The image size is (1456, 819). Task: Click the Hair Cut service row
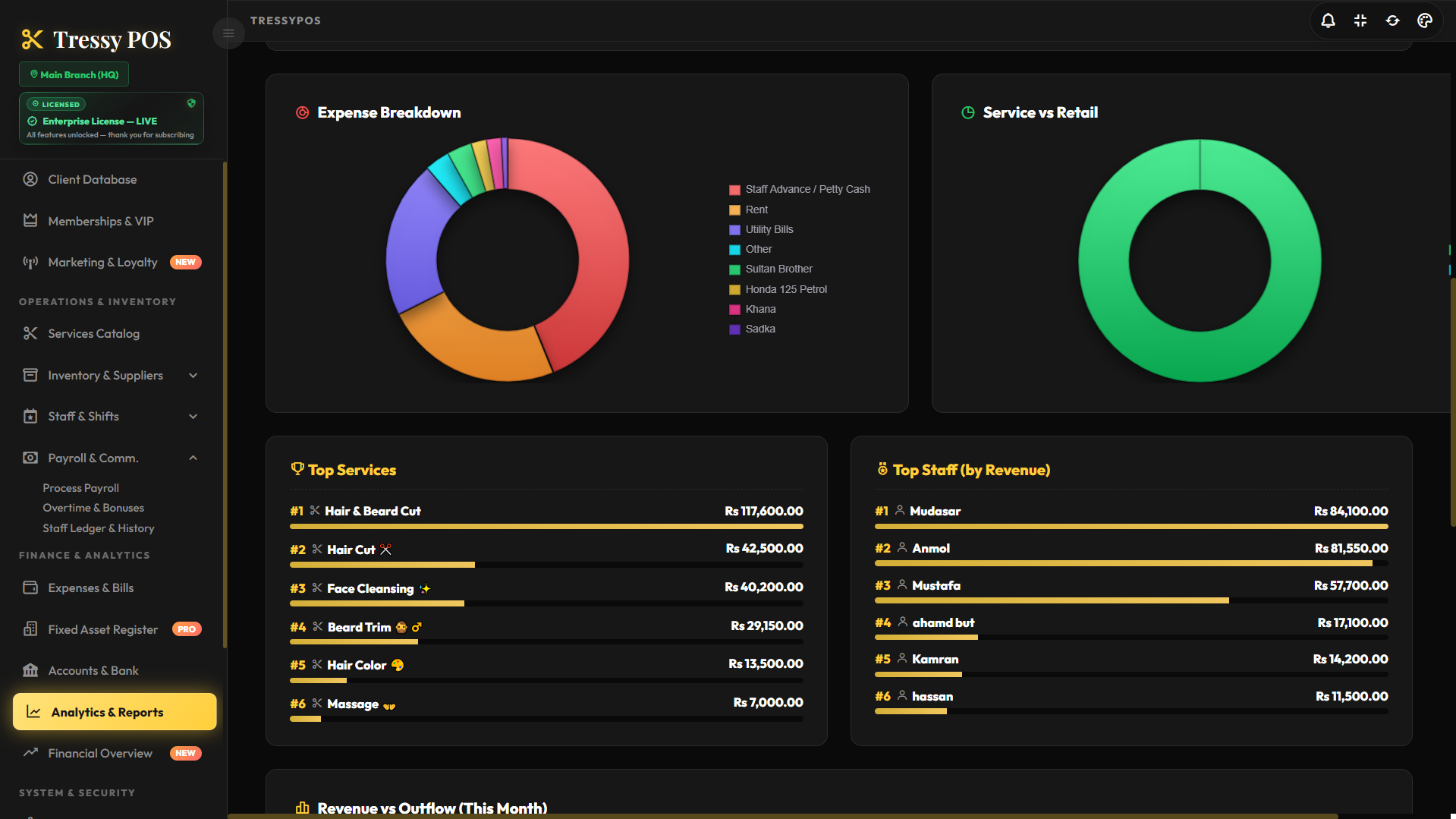pyautogui.click(x=546, y=556)
